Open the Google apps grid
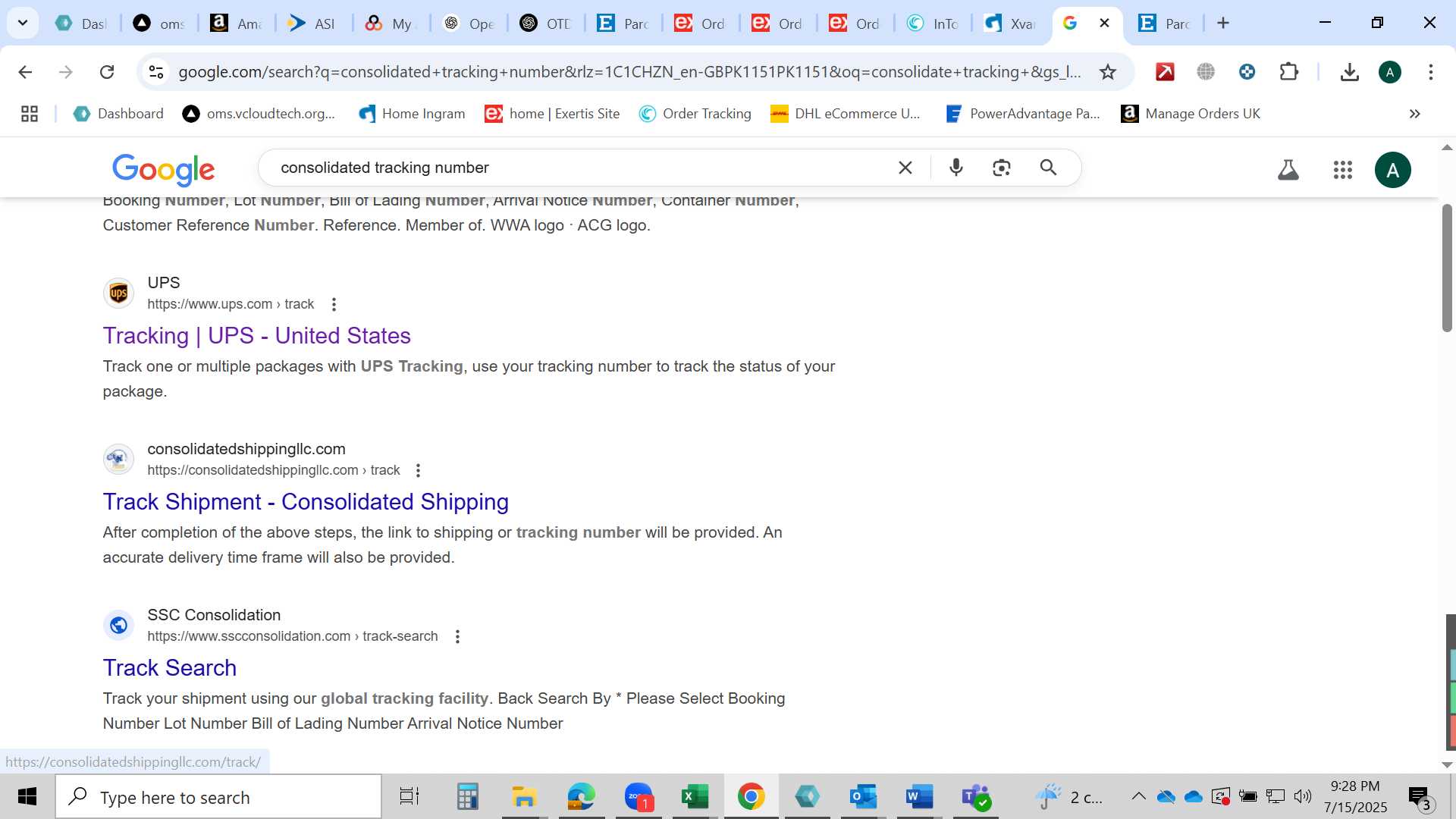Image resolution: width=1456 pixels, height=819 pixels. pyautogui.click(x=1343, y=170)
